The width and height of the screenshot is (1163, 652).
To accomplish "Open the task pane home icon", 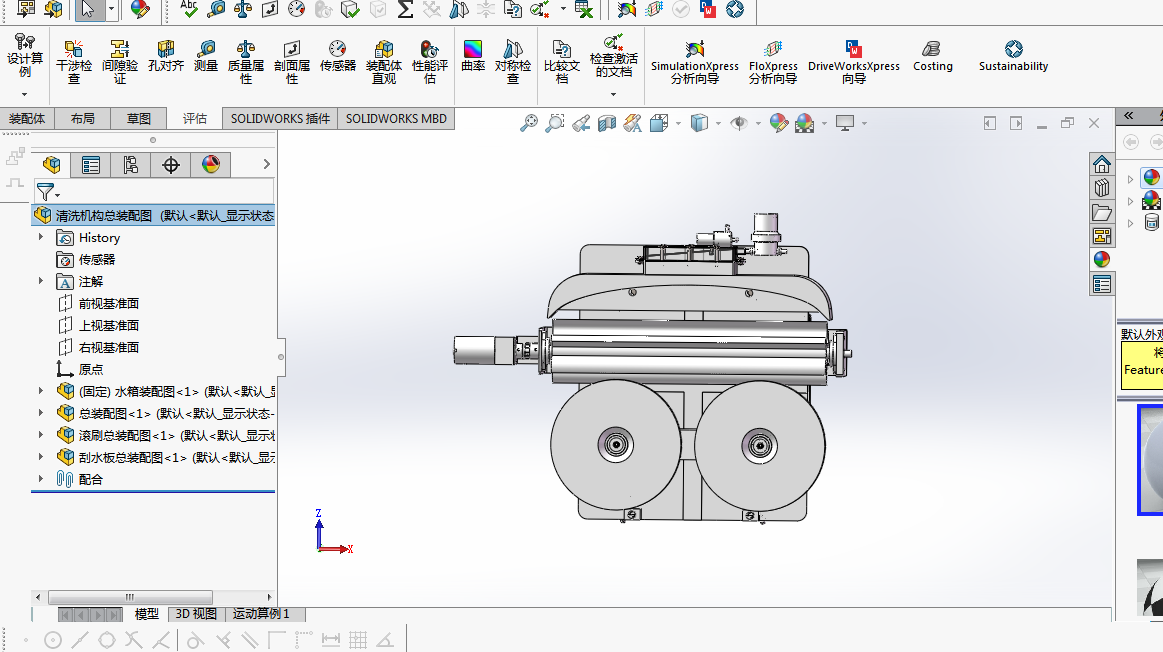I will (1101, 164).
